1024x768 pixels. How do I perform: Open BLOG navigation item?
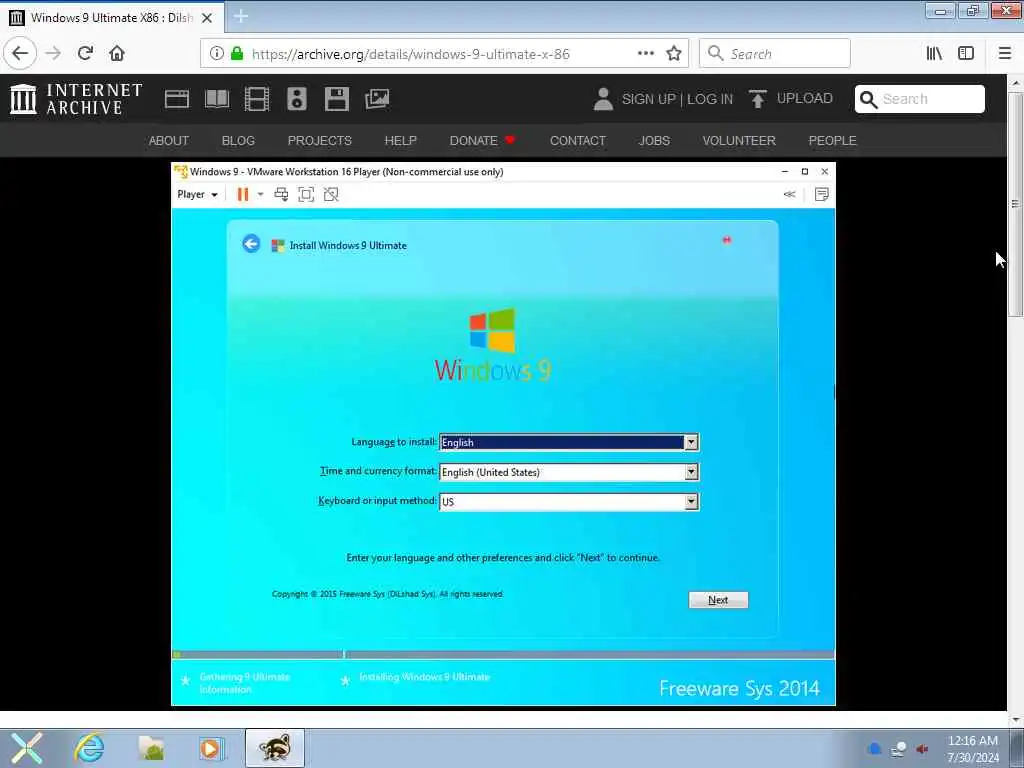click(238, 140)
